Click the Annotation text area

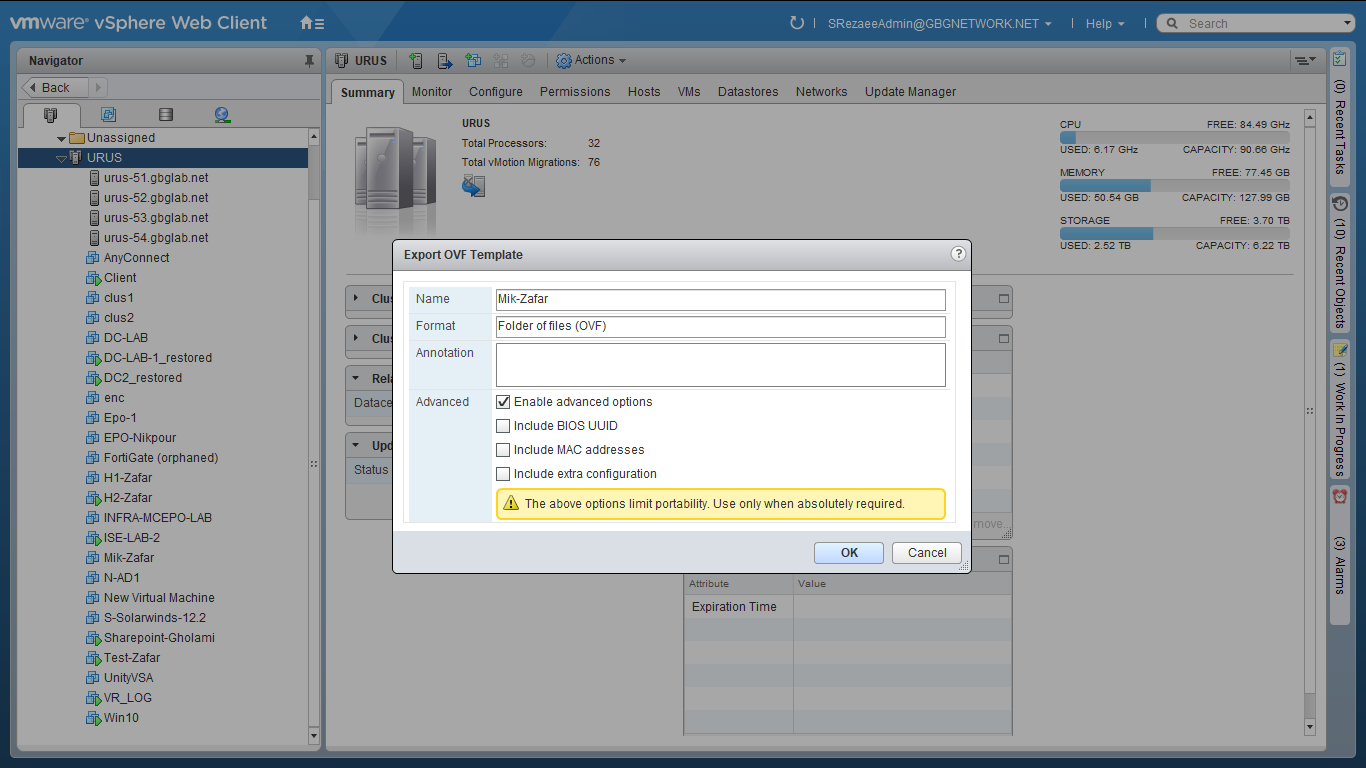click(720, 365)
